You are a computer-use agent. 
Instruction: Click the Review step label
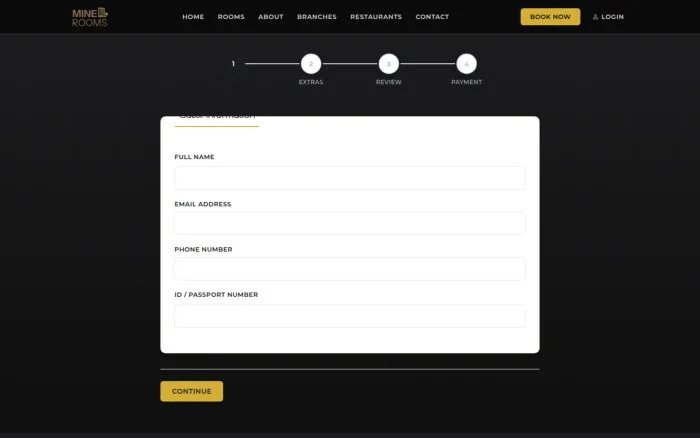coord(388,82)
